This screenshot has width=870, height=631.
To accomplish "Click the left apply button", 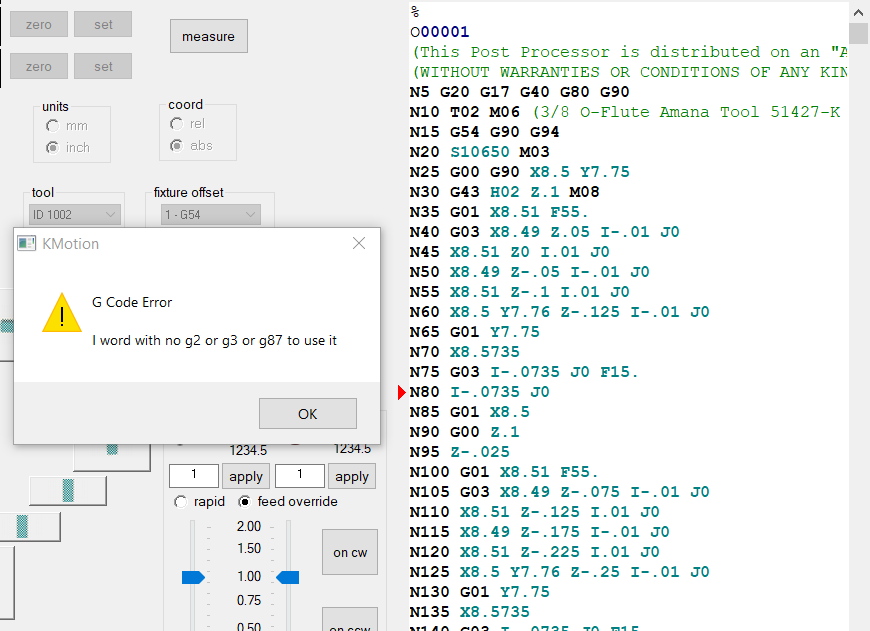I will point(246,476).
